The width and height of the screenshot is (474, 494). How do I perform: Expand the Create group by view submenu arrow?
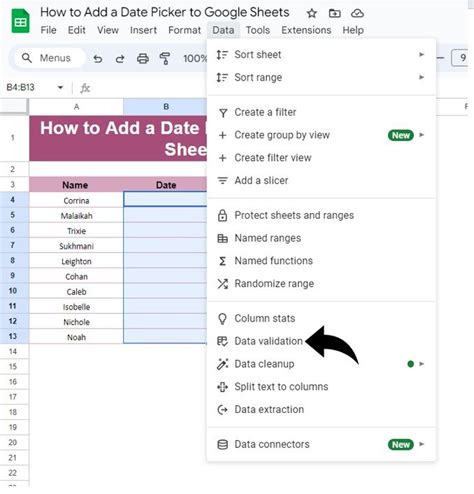click(422, 135)
